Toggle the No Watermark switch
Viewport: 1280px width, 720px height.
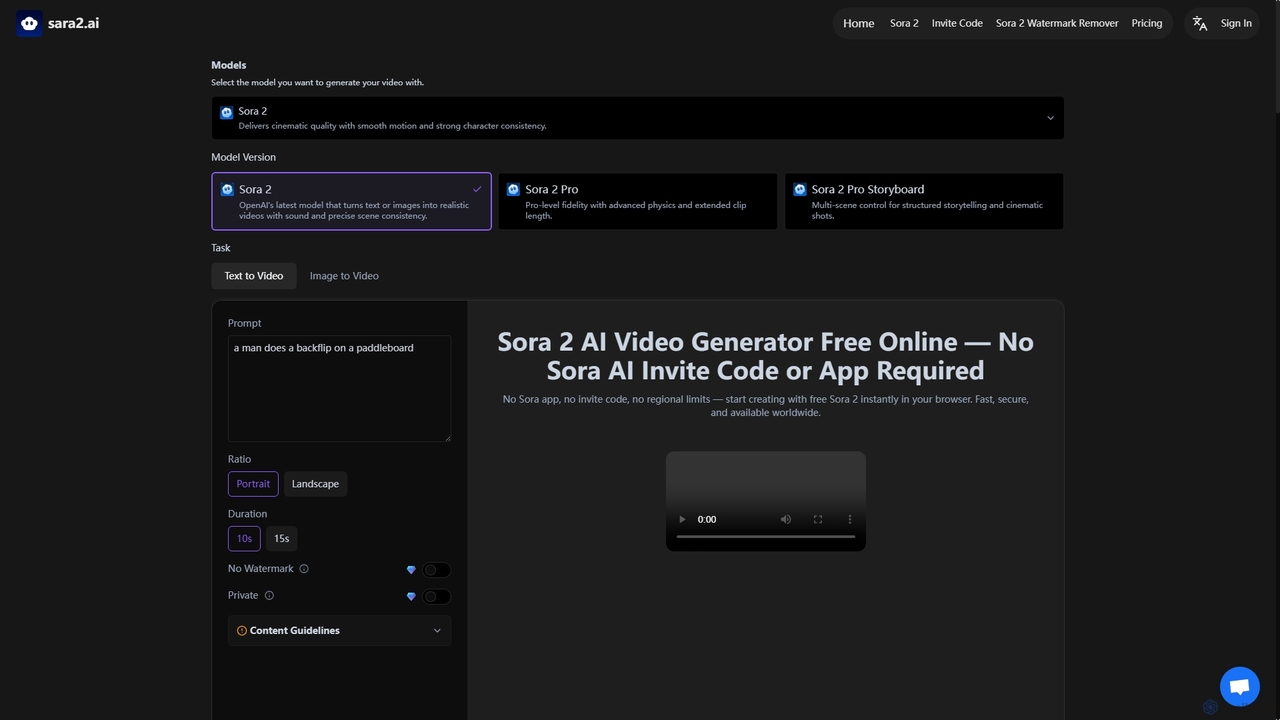pyautogui.click(x=436, y=570)
